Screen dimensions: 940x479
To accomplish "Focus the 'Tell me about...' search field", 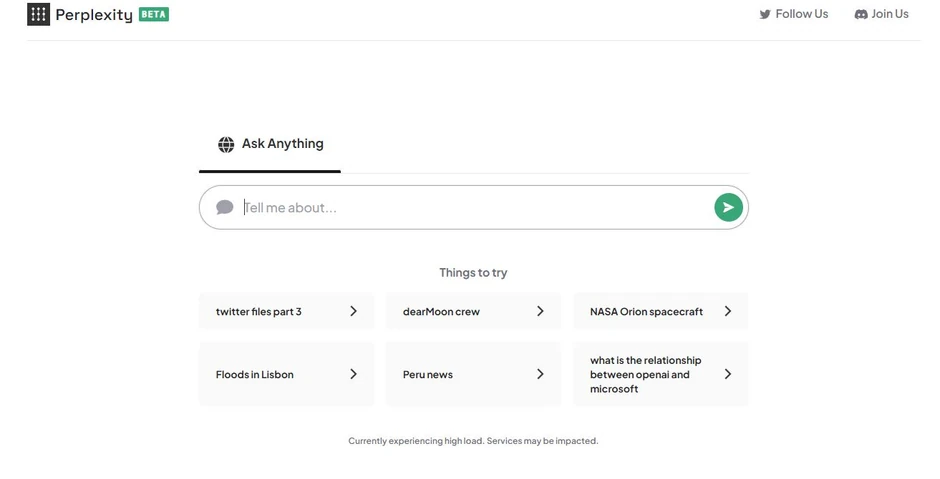I will 470,207.
